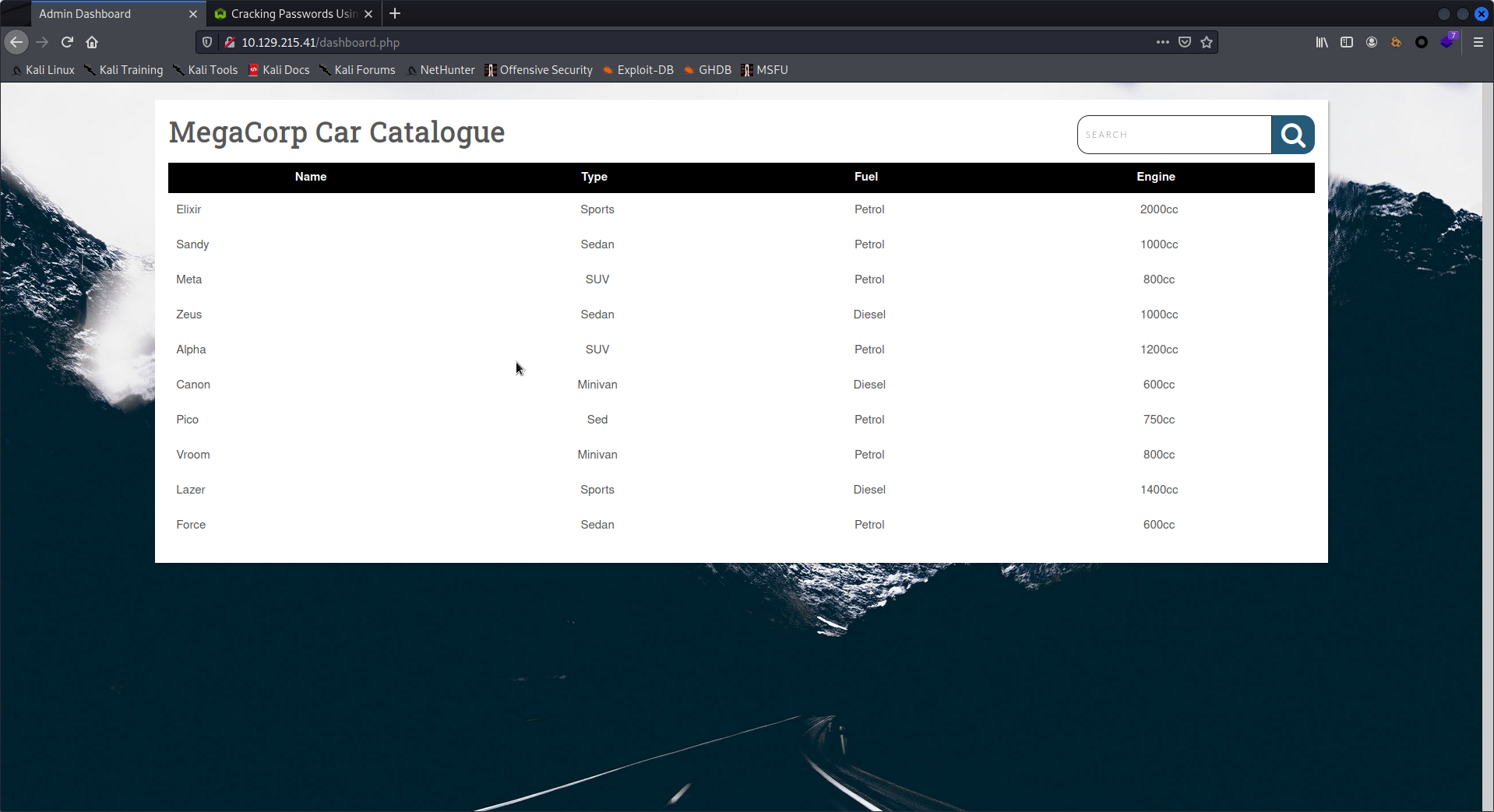Image resolution: width=1494 pixels, height=812 pixels.
Task: Open the Exploit-DB bookmark
Action: (638, 70)
